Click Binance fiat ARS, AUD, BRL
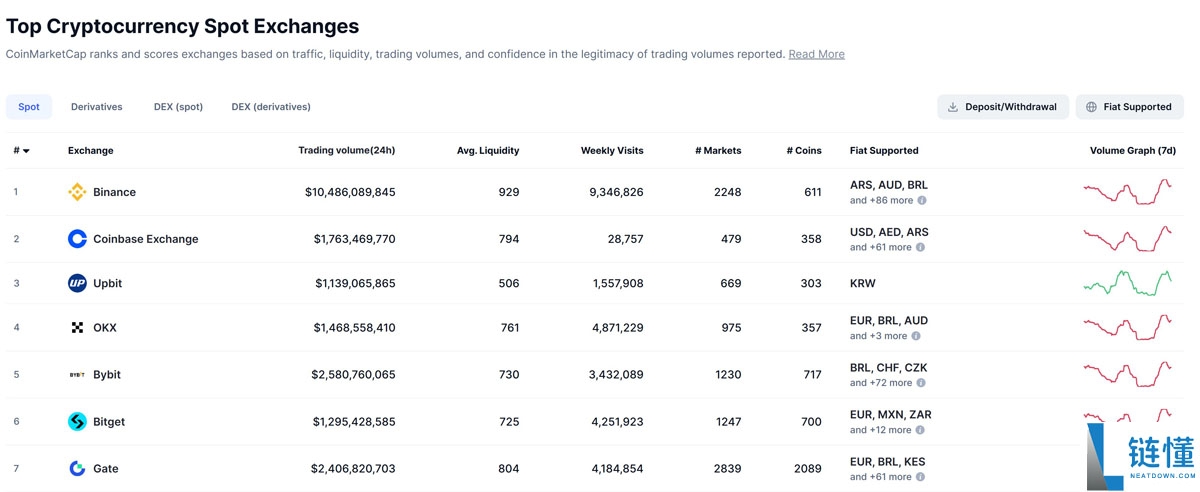 (889, 185)
